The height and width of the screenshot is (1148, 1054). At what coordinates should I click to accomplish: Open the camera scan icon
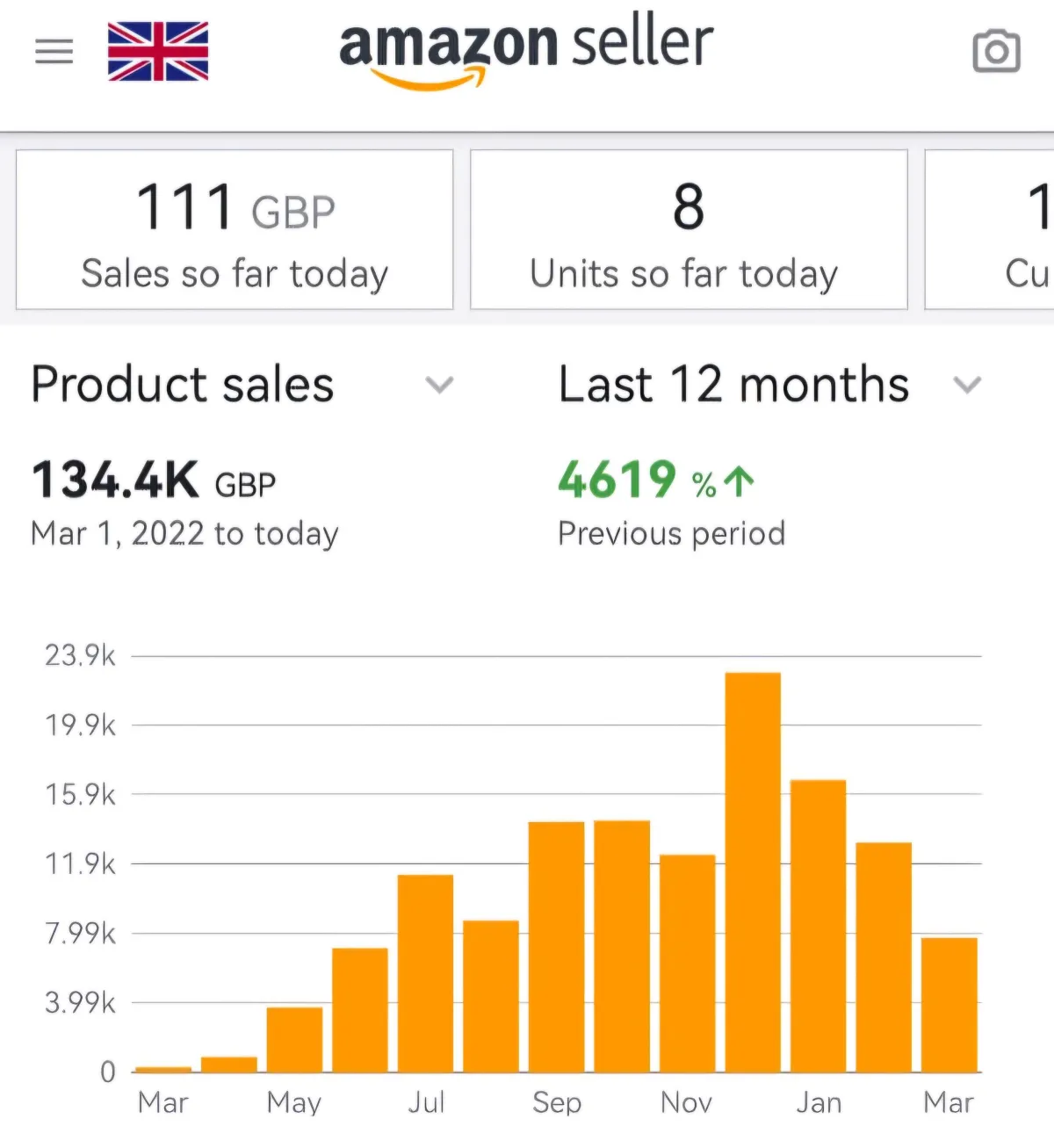click(x=996, y=52)
